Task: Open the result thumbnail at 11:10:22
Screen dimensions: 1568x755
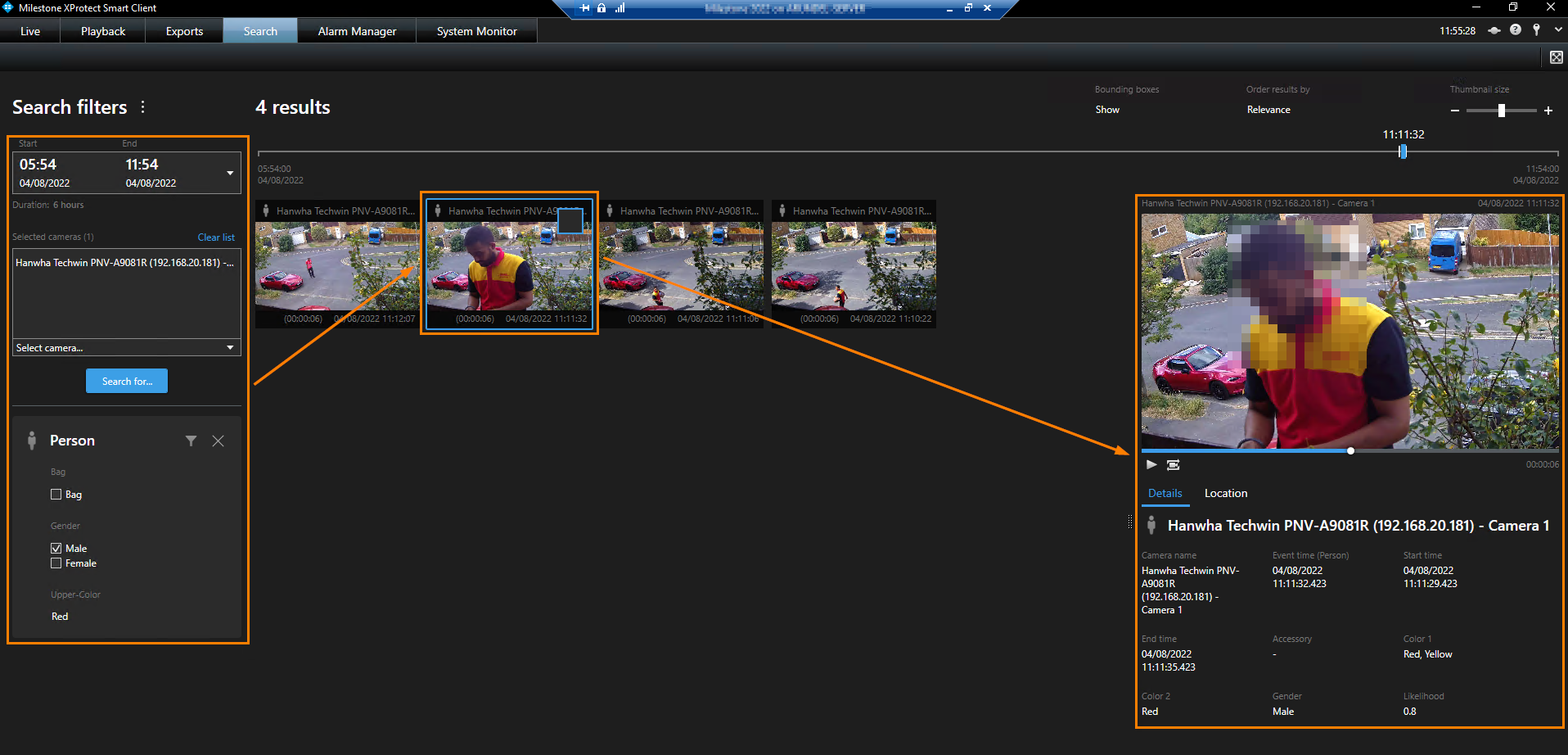Action: [x=854, y=265]
